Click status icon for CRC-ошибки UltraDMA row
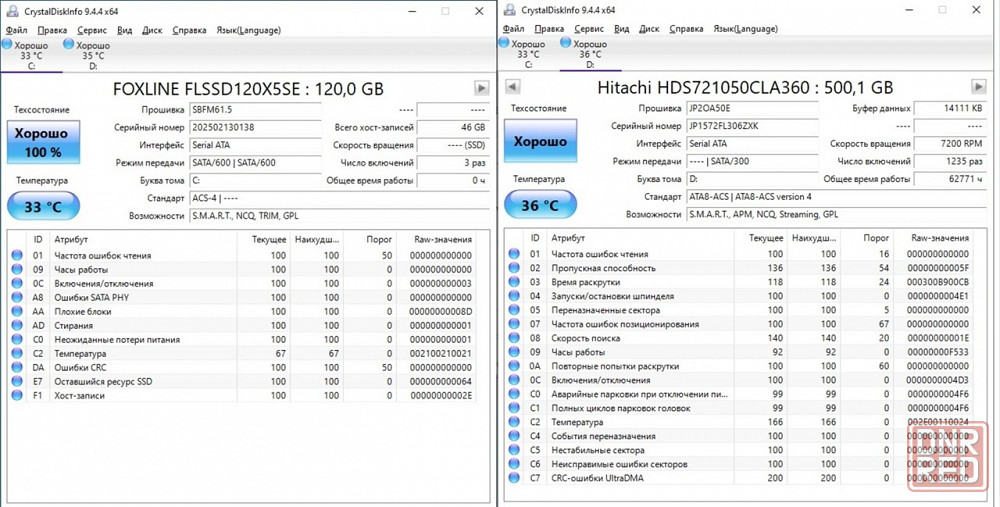Screen dimensions: 1000x507 [x=514, y=479]
